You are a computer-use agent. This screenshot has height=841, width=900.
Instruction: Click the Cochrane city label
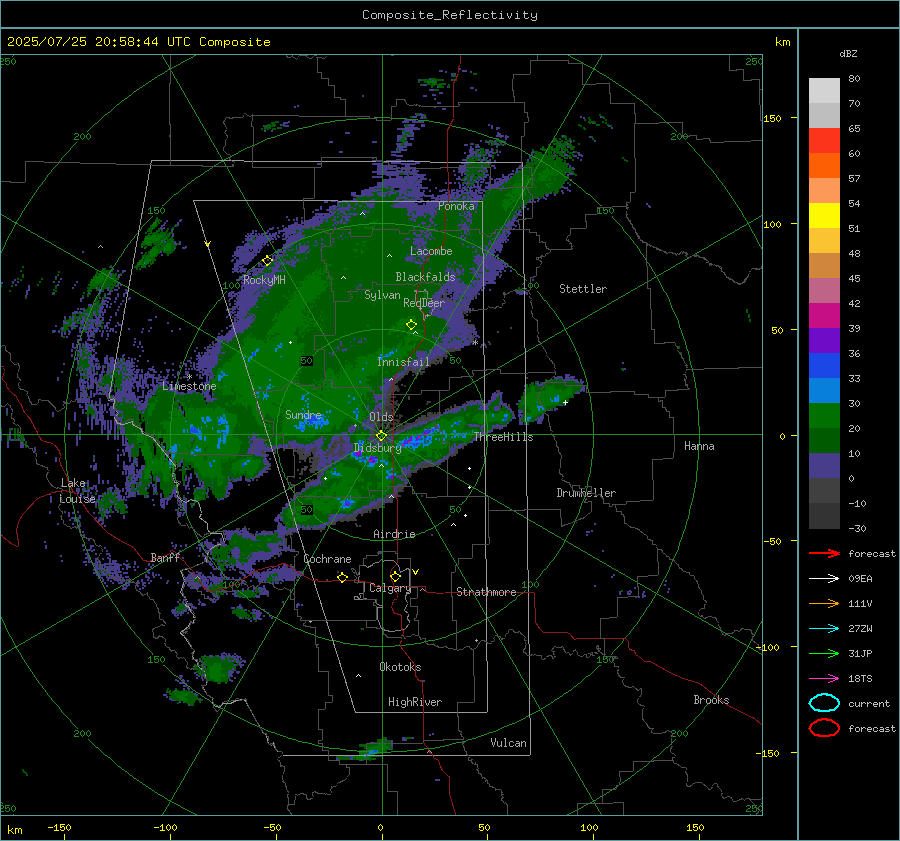[x=327, y=559]
